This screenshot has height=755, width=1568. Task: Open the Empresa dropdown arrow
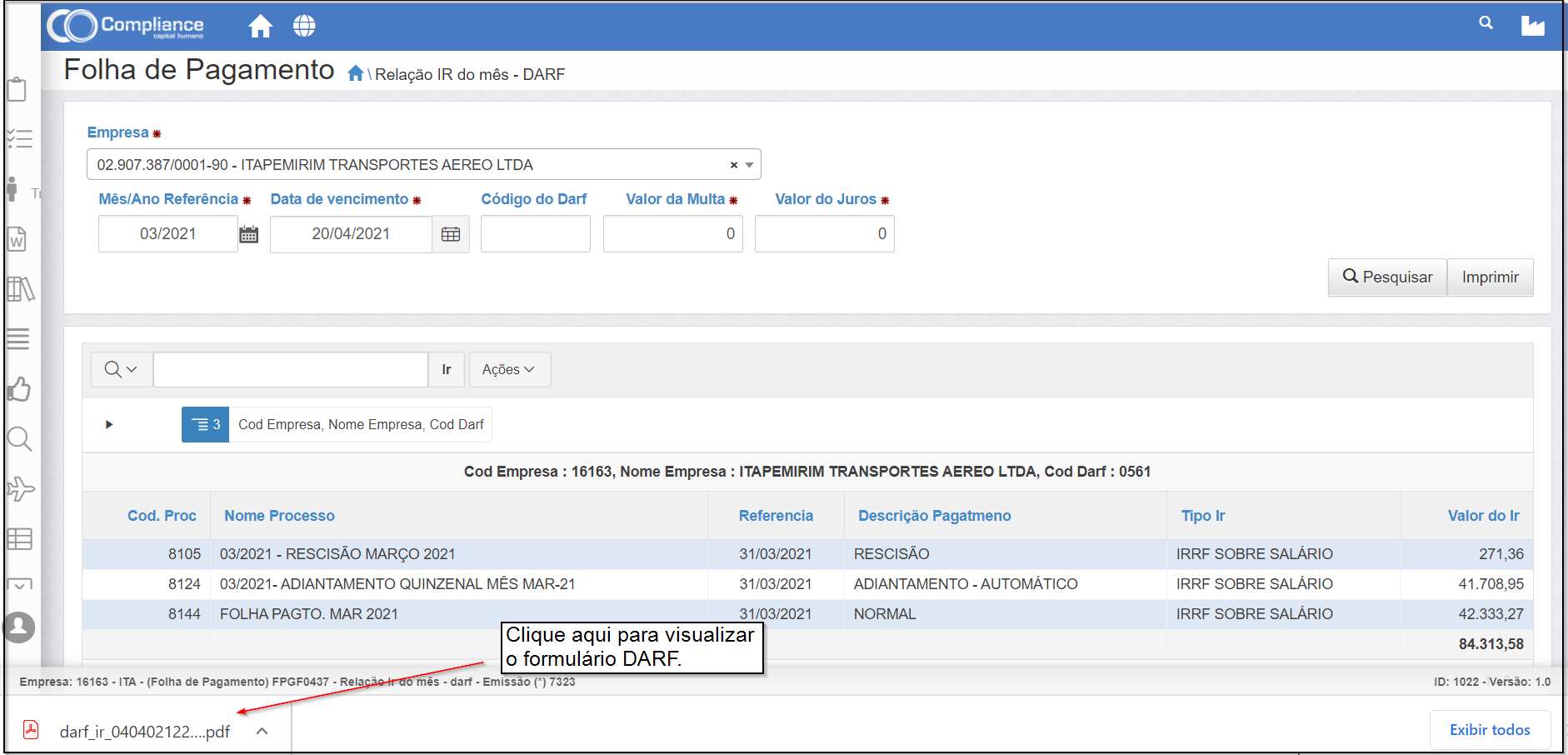(x=750, y=165)
